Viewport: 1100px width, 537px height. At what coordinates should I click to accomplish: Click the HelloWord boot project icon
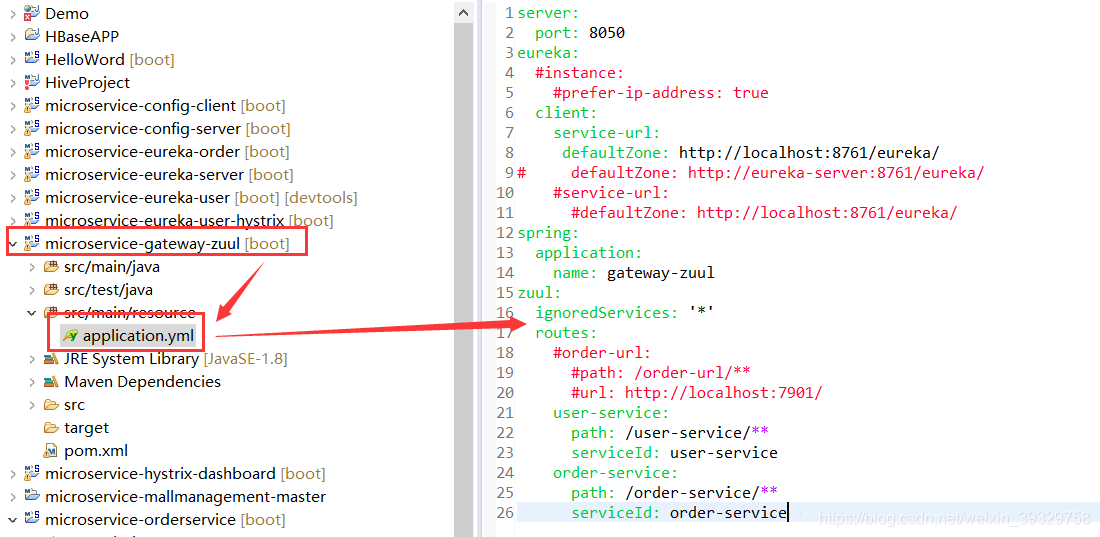point(32,59)
